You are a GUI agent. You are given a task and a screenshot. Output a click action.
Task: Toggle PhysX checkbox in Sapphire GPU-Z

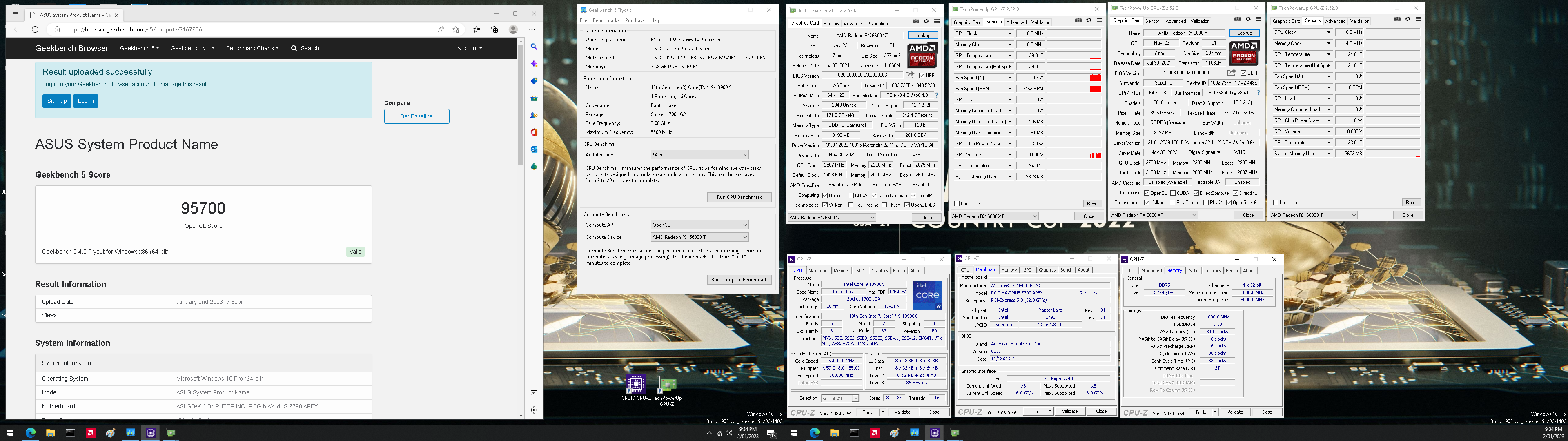pos(1207,203)
